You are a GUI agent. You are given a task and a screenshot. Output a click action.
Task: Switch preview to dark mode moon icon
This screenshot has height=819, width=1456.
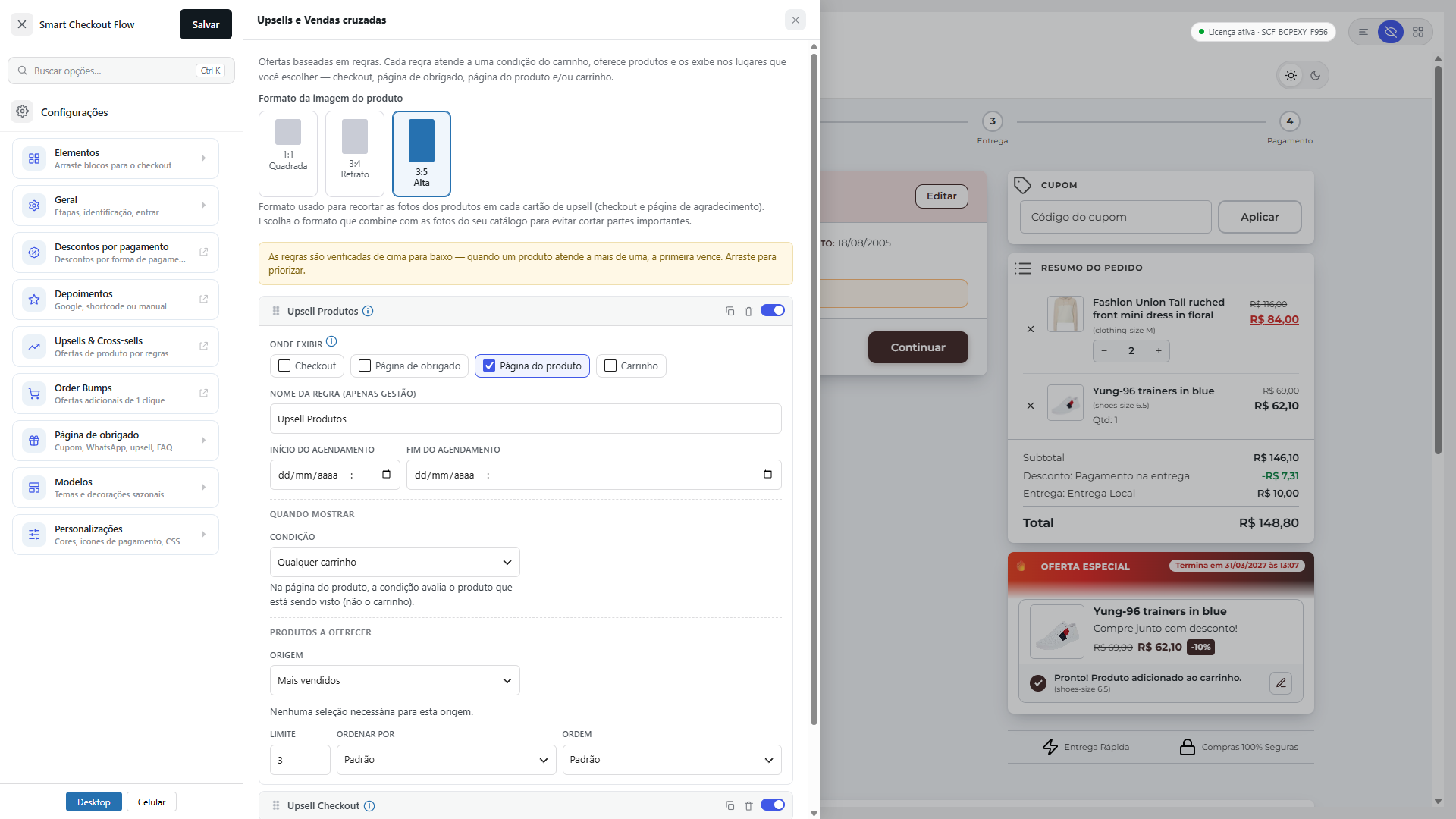click(1316, 75)
